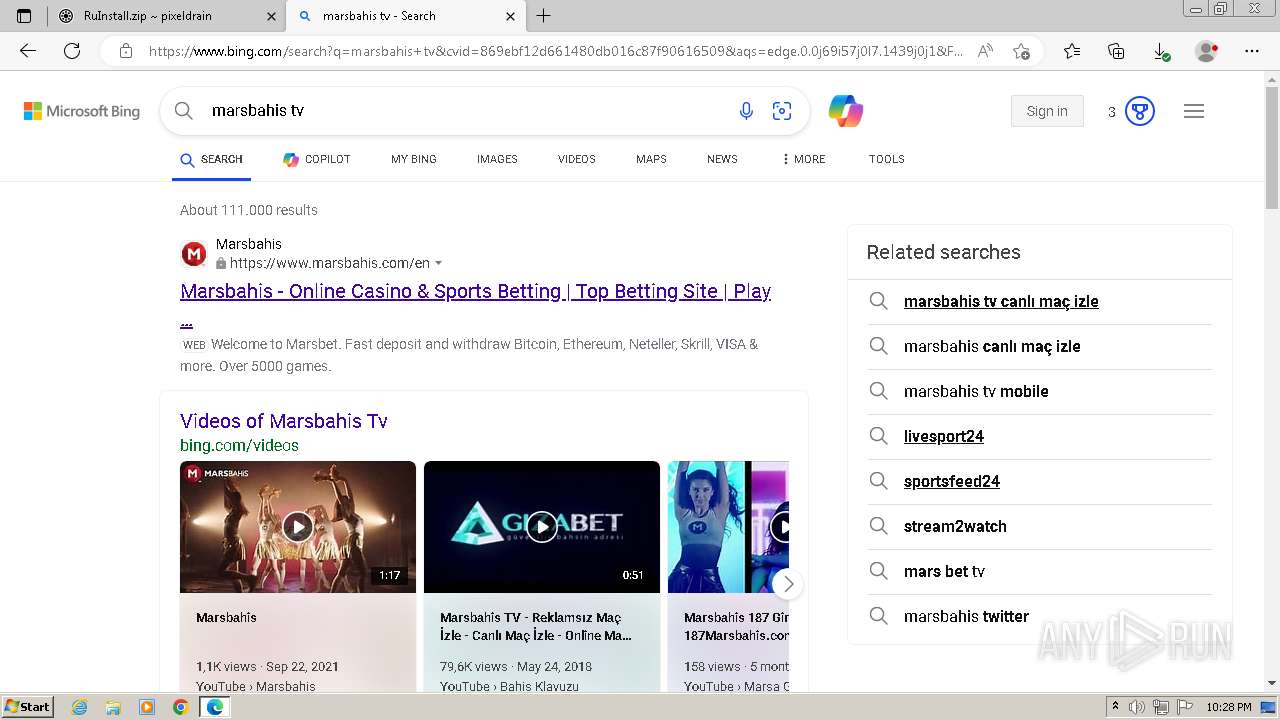Open Videos of Marsbahis Tv heading link
The image size is (1280, 720).
tap(284, 421)
